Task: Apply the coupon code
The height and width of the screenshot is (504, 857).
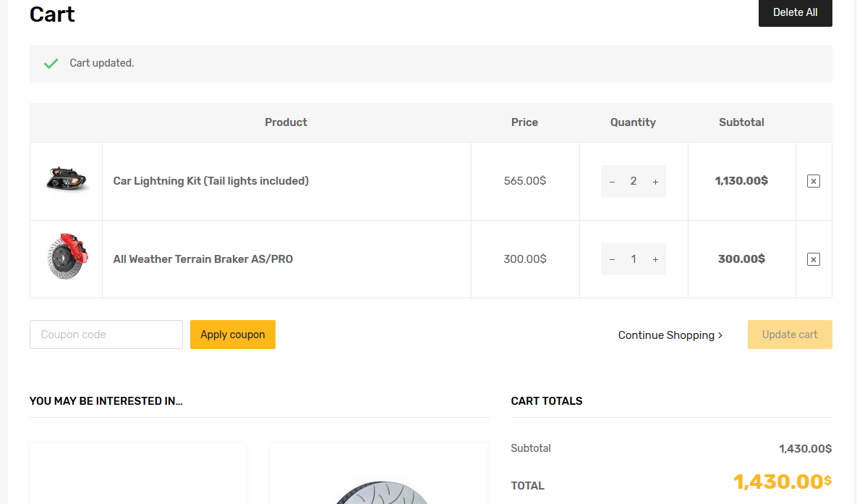Action: 233,335
